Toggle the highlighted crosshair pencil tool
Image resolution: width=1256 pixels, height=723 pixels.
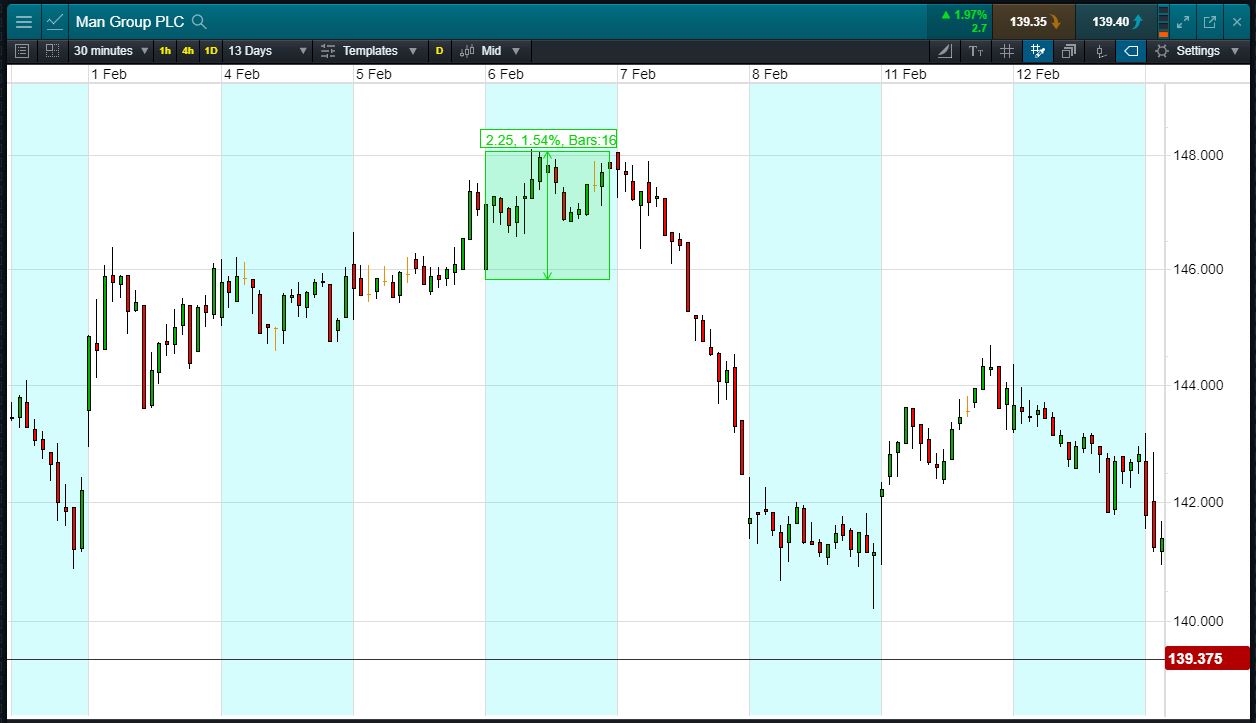coord(1038,51)
